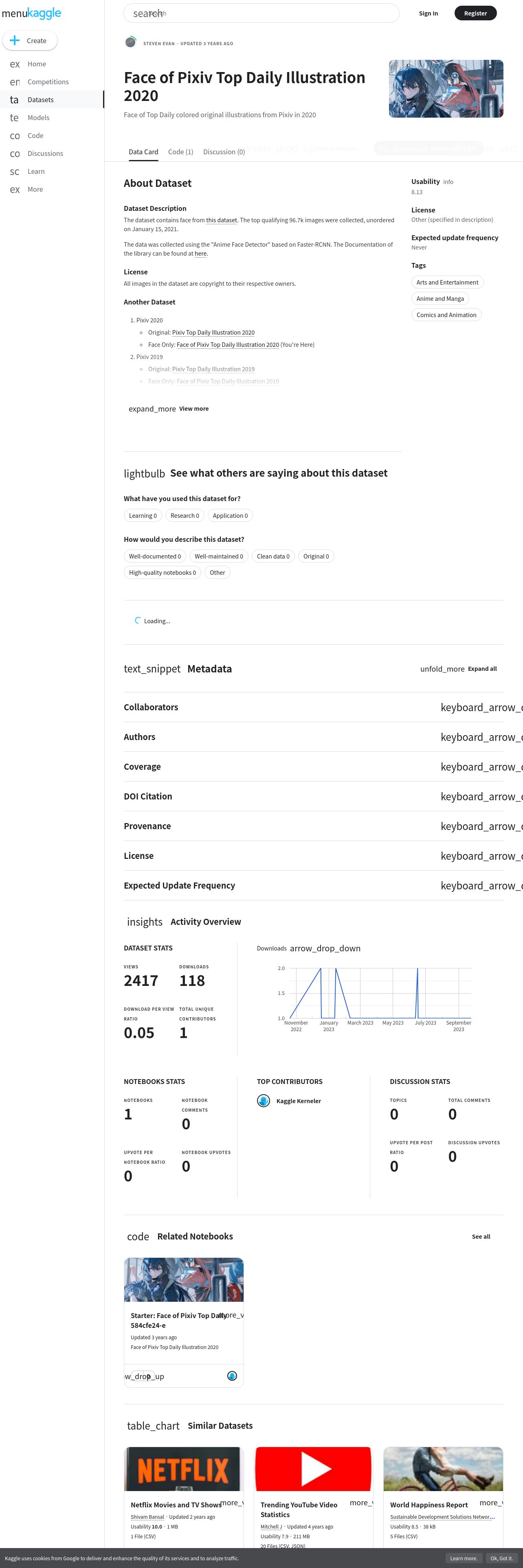Expand the Authors metadata row

(x=314, y=737)
